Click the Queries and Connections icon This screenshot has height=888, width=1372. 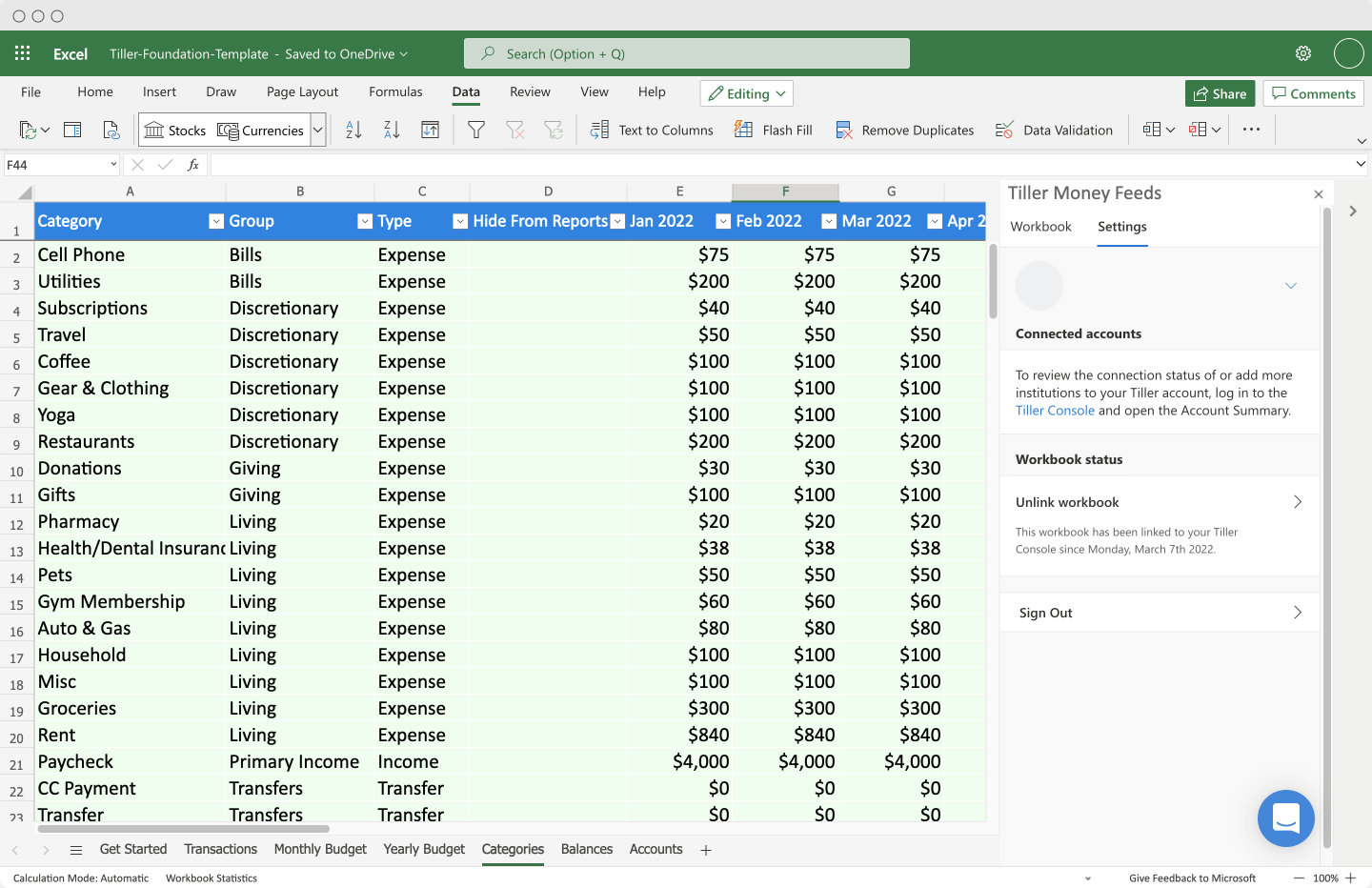coord(72,131)
